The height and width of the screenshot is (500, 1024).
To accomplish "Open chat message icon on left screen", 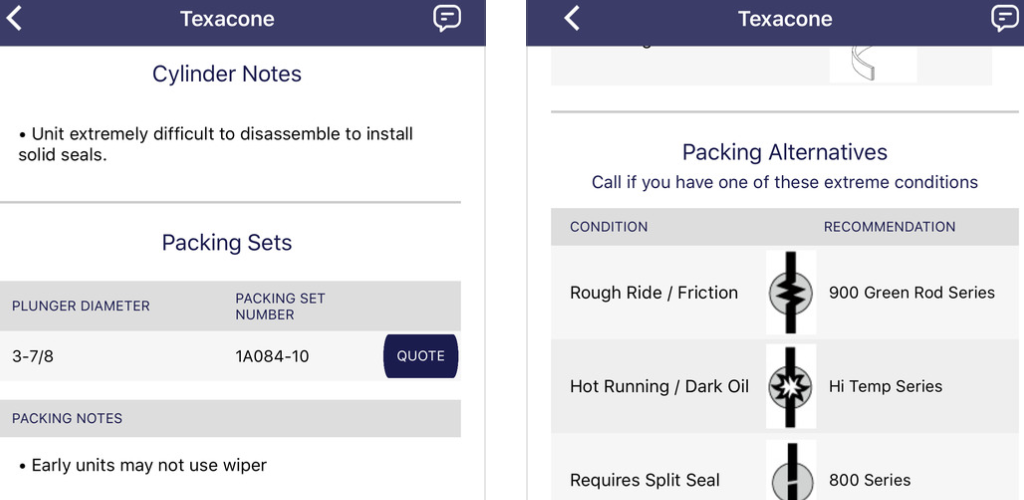I will (x=447, y=18).
